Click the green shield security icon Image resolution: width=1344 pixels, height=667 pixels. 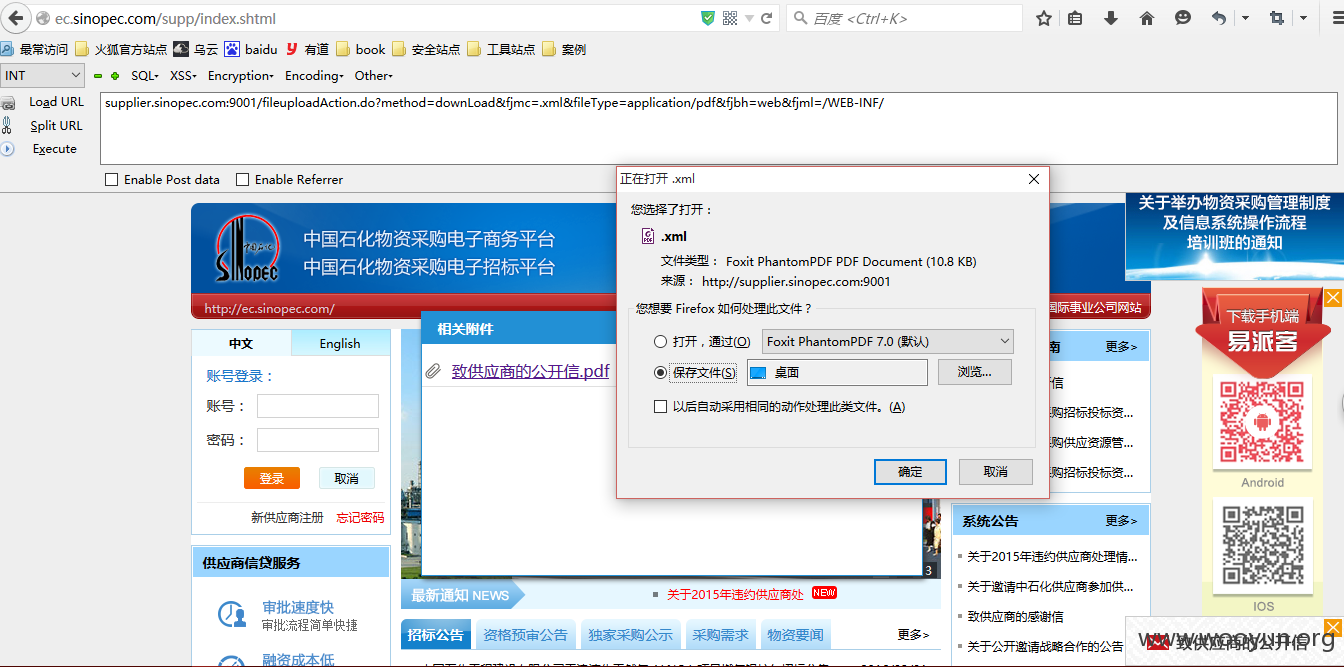[708, 18]
